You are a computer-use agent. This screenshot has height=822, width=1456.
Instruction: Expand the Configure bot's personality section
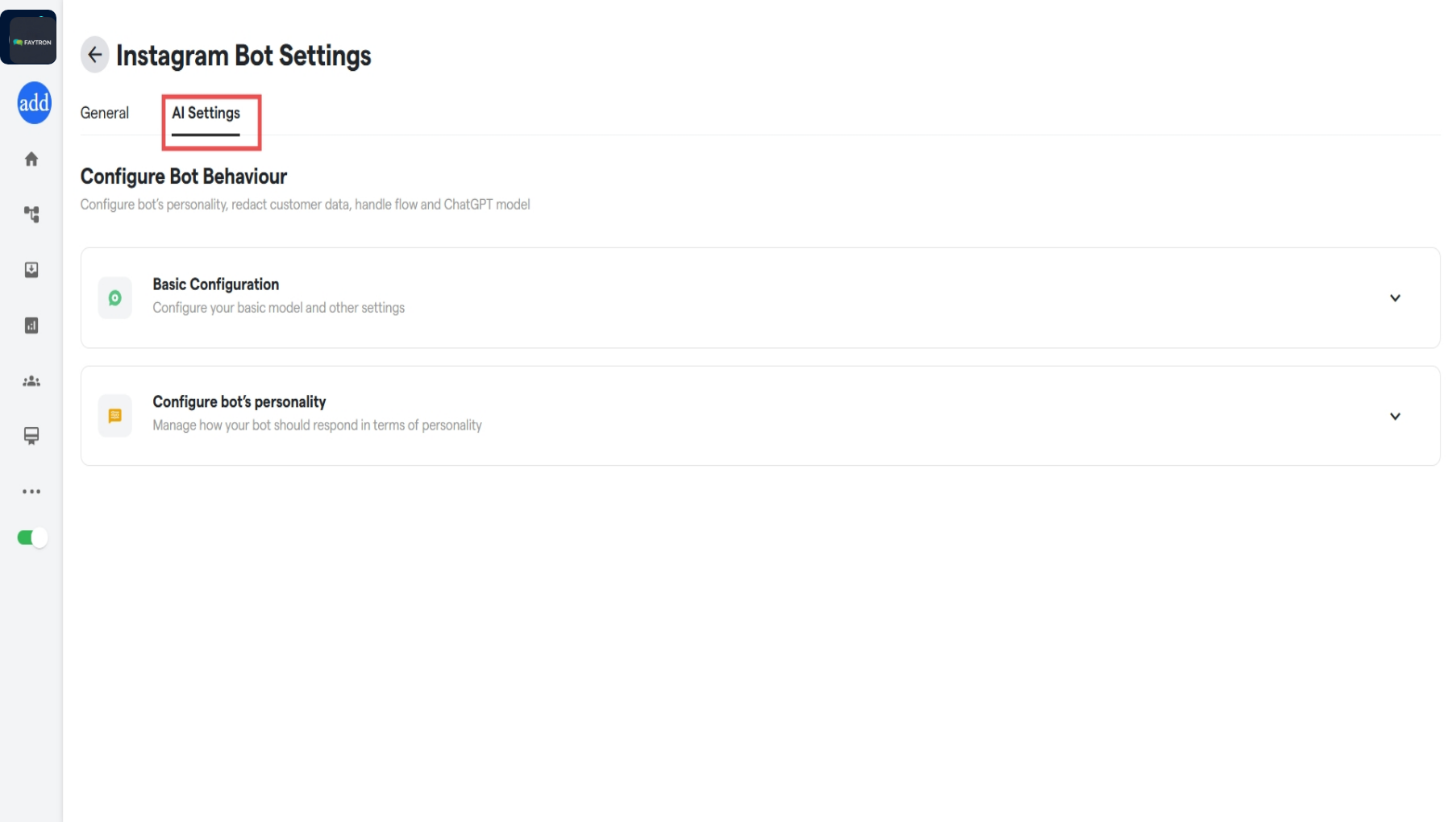[x=1396, y=416]
